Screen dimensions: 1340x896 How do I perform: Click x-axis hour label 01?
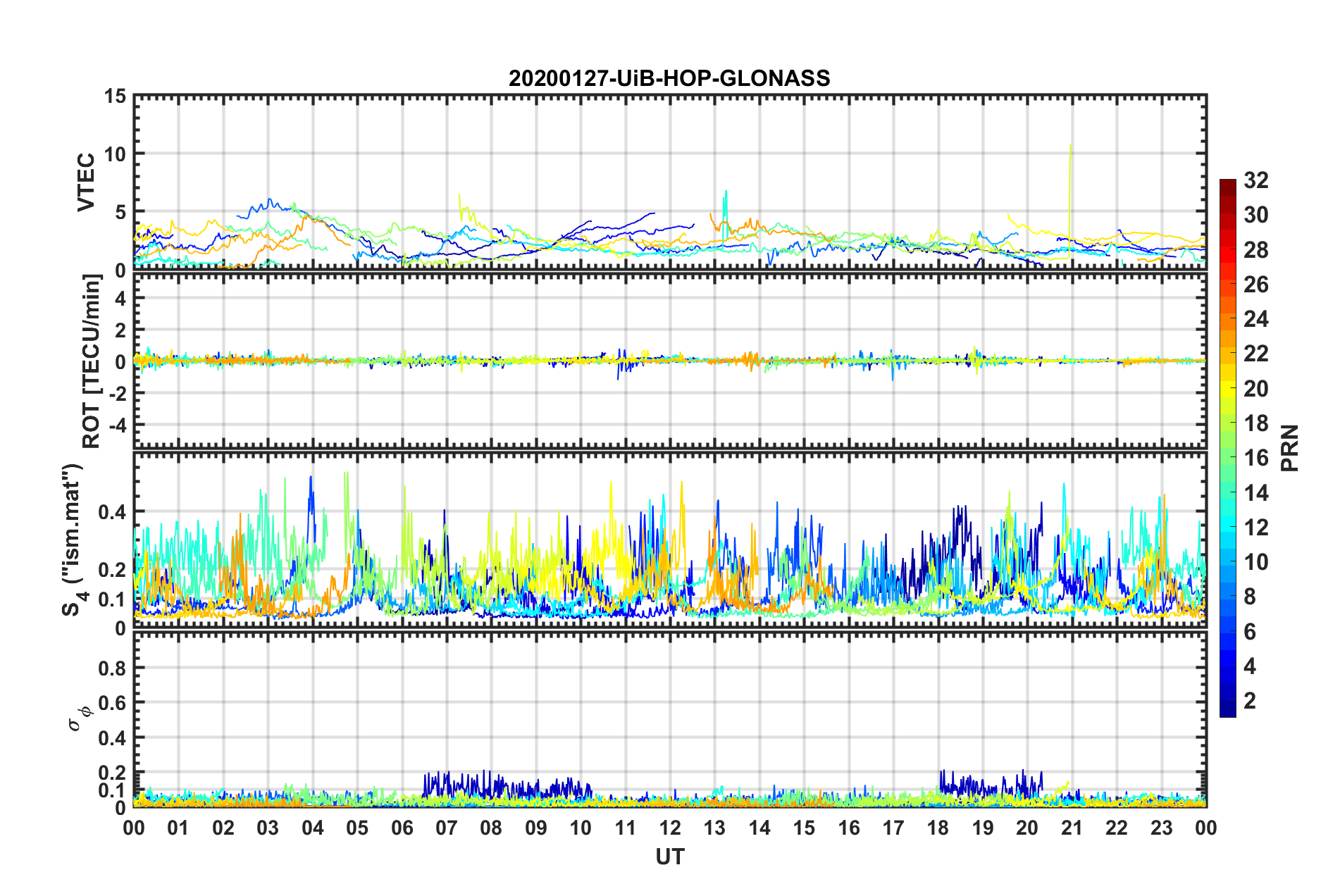178,828
